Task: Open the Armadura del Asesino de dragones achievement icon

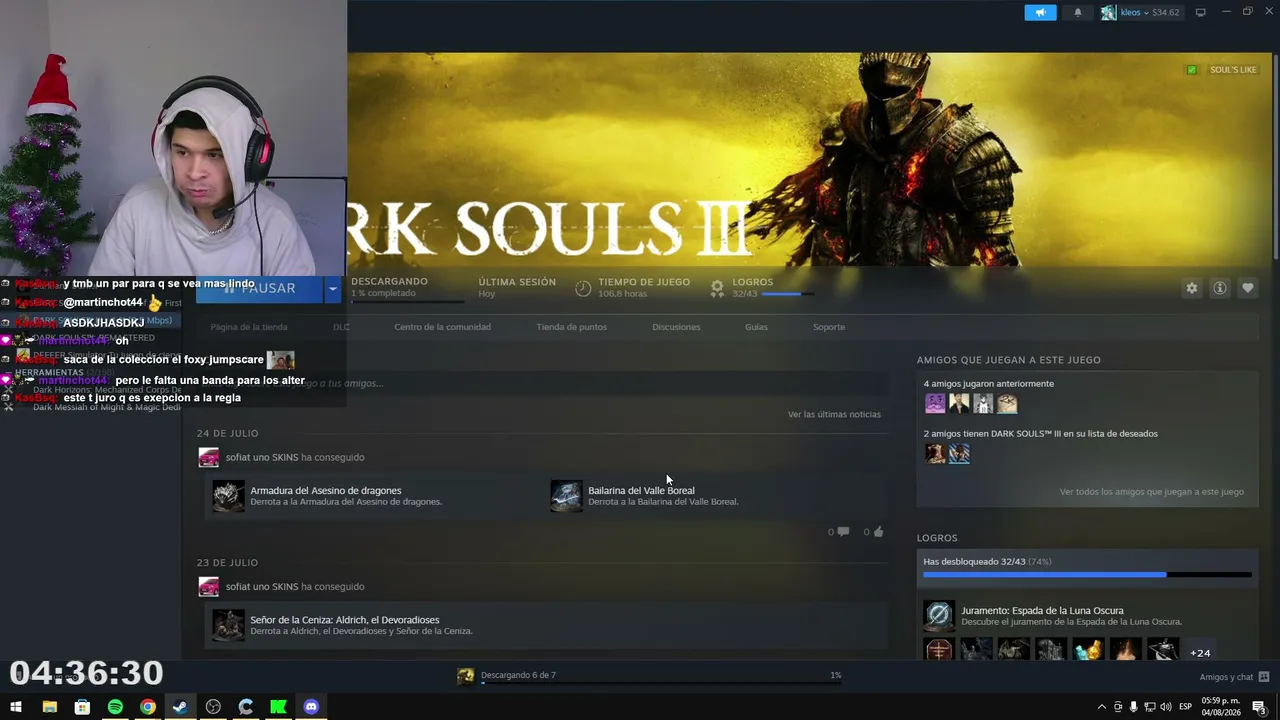Action: point(228,496)
